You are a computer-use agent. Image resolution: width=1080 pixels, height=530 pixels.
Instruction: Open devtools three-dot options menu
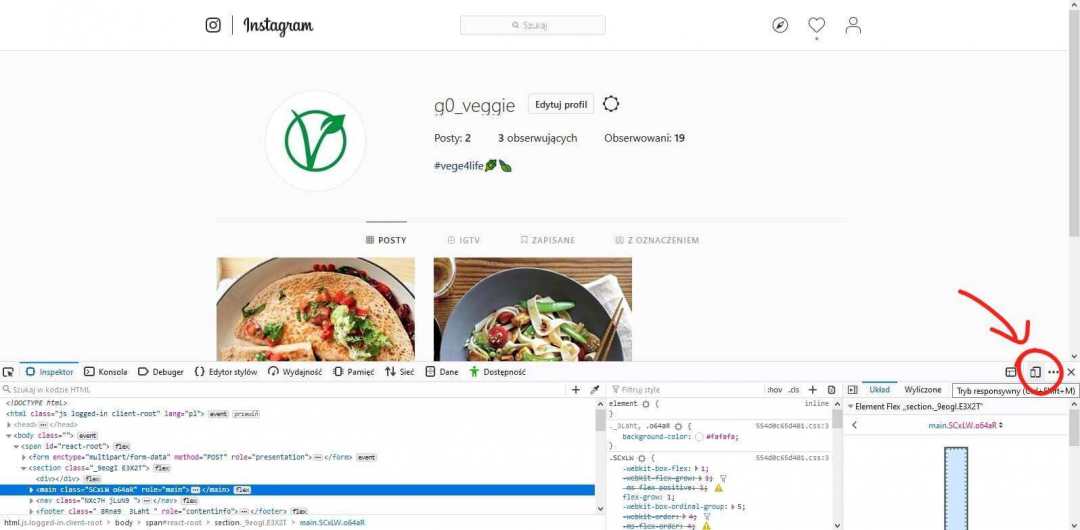[1053, 372]
